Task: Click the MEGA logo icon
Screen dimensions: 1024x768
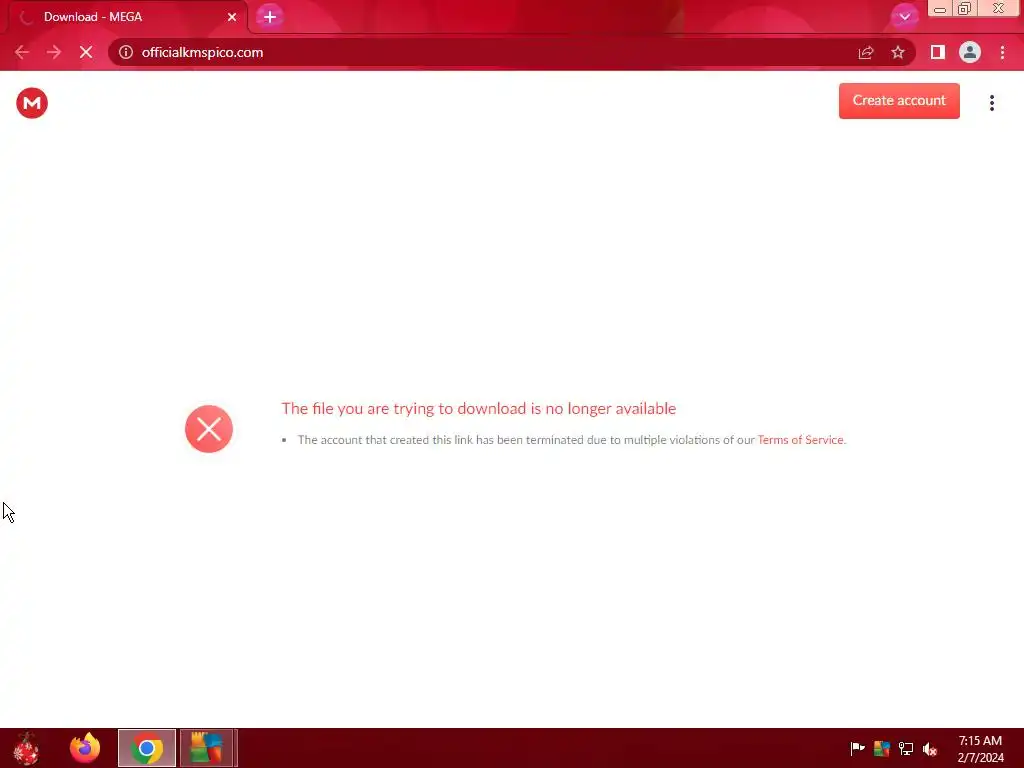Action: tap(32, 103)
